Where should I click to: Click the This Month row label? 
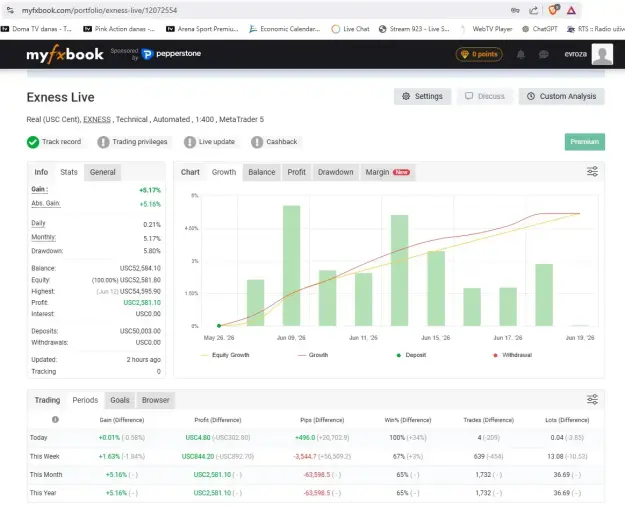[46, 475]
